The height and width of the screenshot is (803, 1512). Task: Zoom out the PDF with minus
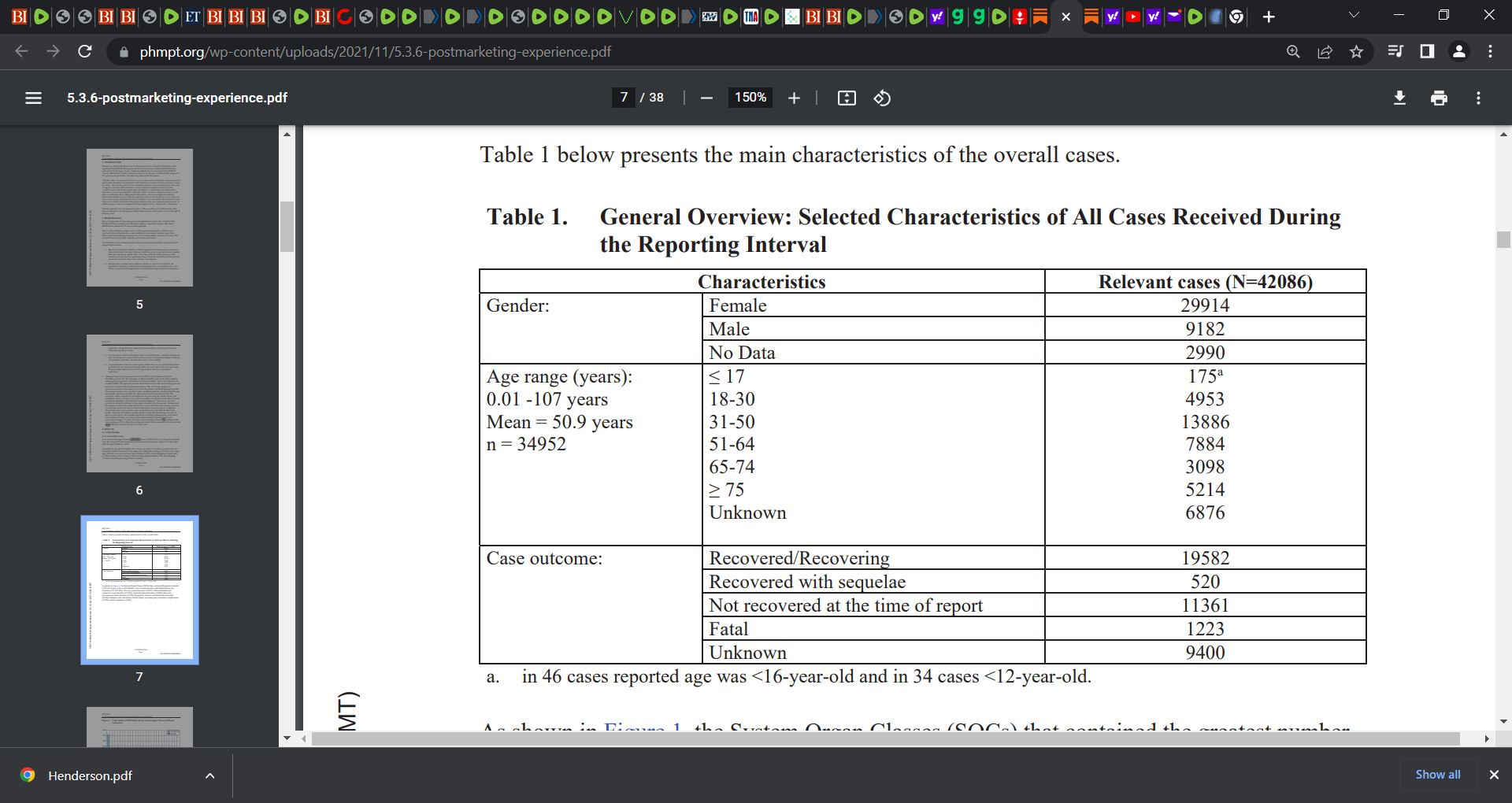point(706,98)
